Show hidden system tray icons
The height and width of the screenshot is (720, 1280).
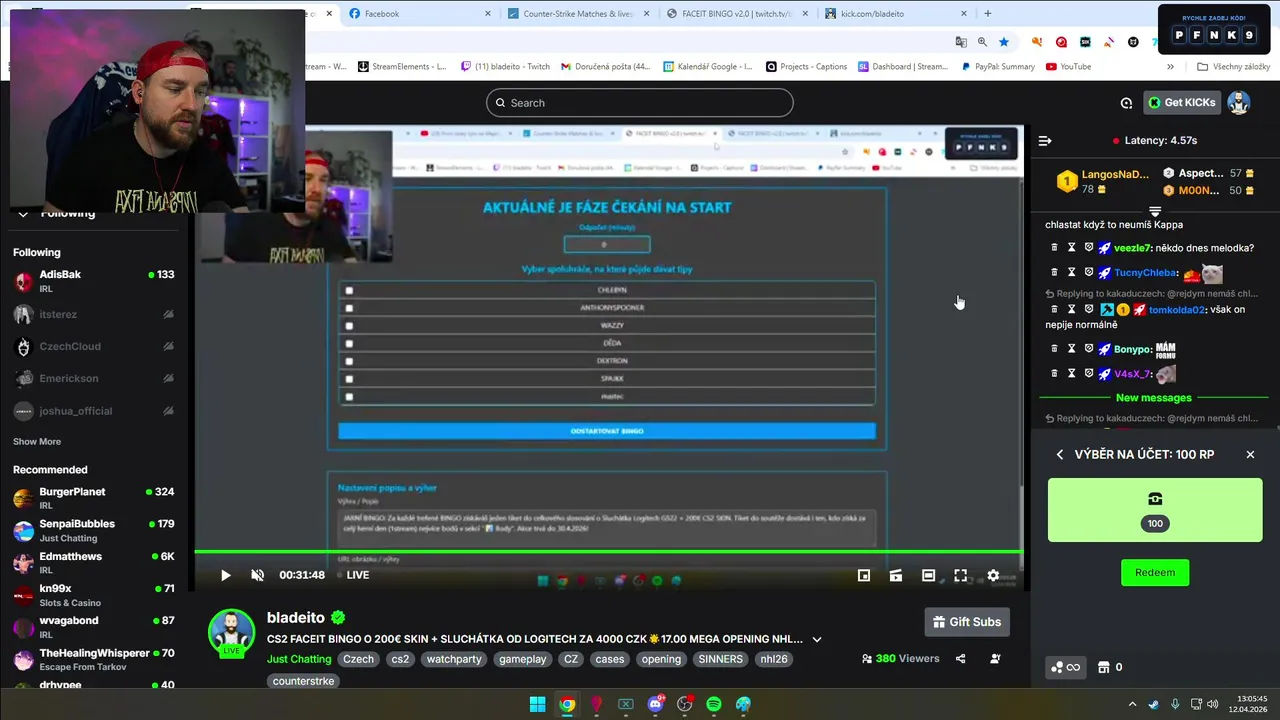[x=1133, y=705]
